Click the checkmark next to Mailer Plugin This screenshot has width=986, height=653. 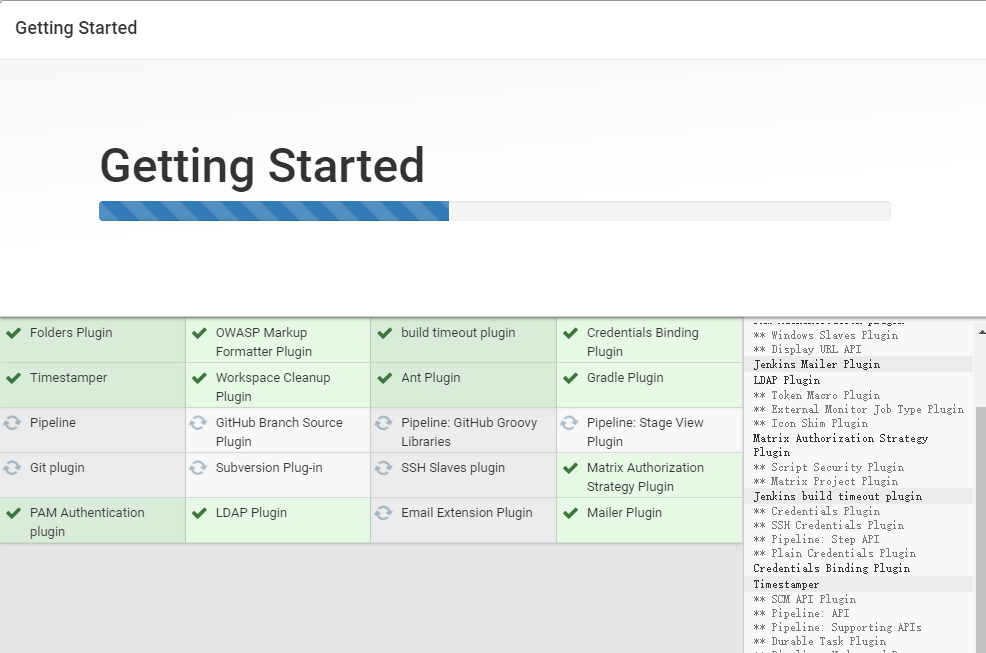570,513
